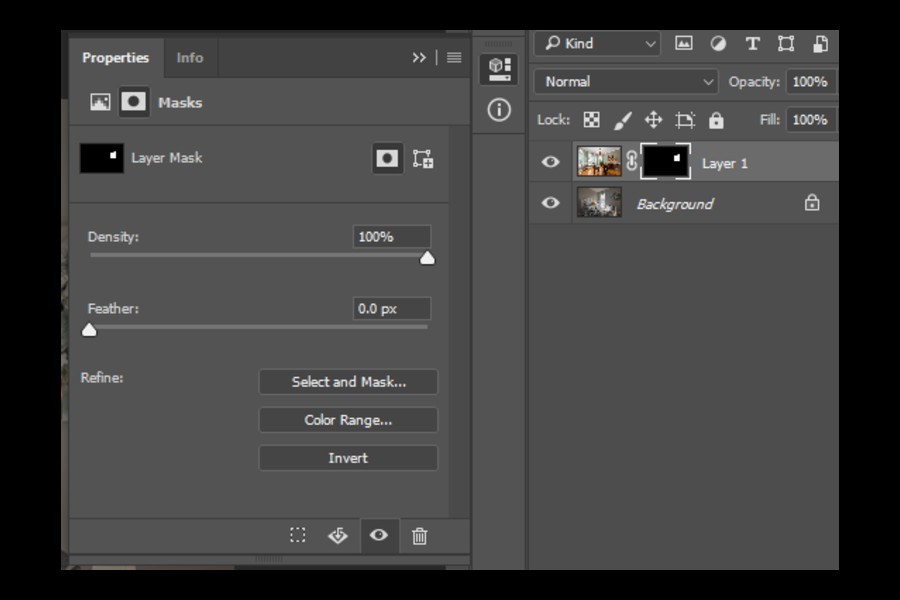Image resolution: width=900 pixels, height=600 pixels.
Task: Open the blend mode dropdown showing Normal
Action: coord(624,81)
